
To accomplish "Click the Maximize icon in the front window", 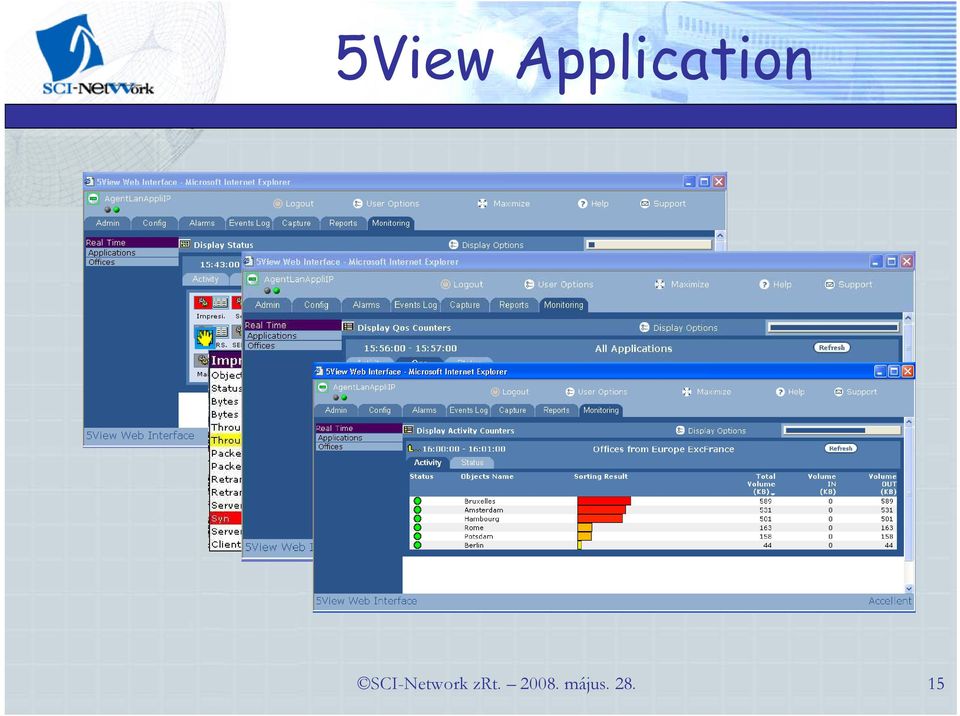I will tap(687, 392).
